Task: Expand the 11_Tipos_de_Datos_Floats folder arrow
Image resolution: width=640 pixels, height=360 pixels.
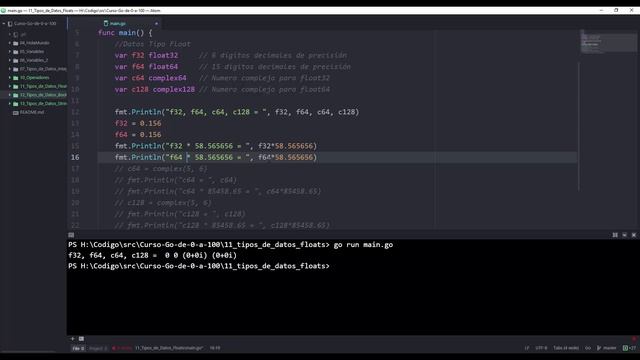Action: point(10,86)
